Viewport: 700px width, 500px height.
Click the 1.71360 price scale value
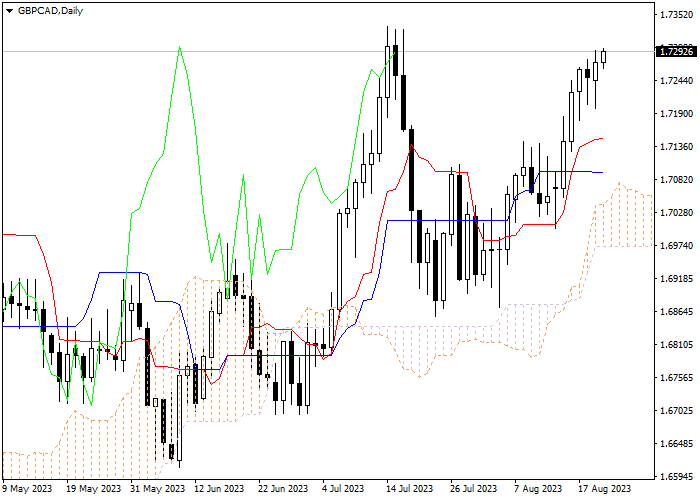pos(676,147)
